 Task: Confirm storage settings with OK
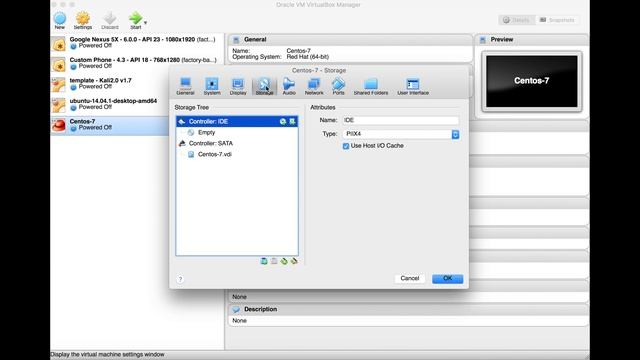447,278
